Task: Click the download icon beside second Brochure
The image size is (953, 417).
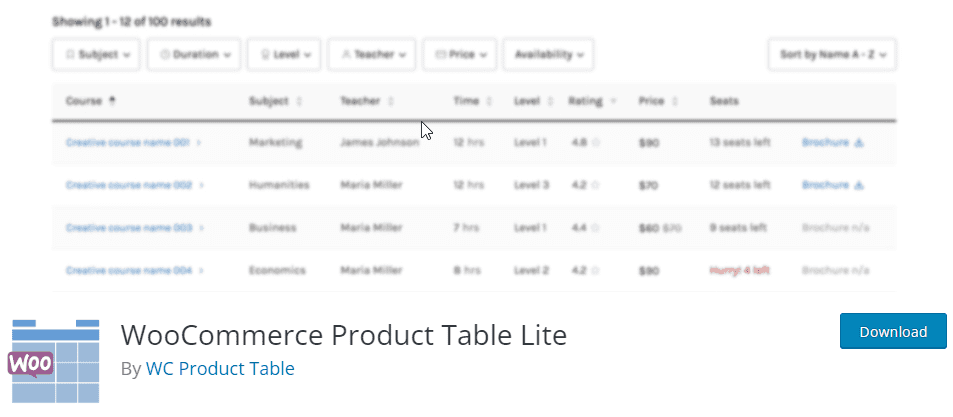Action: pyautogui.click(x=859, y=185)
